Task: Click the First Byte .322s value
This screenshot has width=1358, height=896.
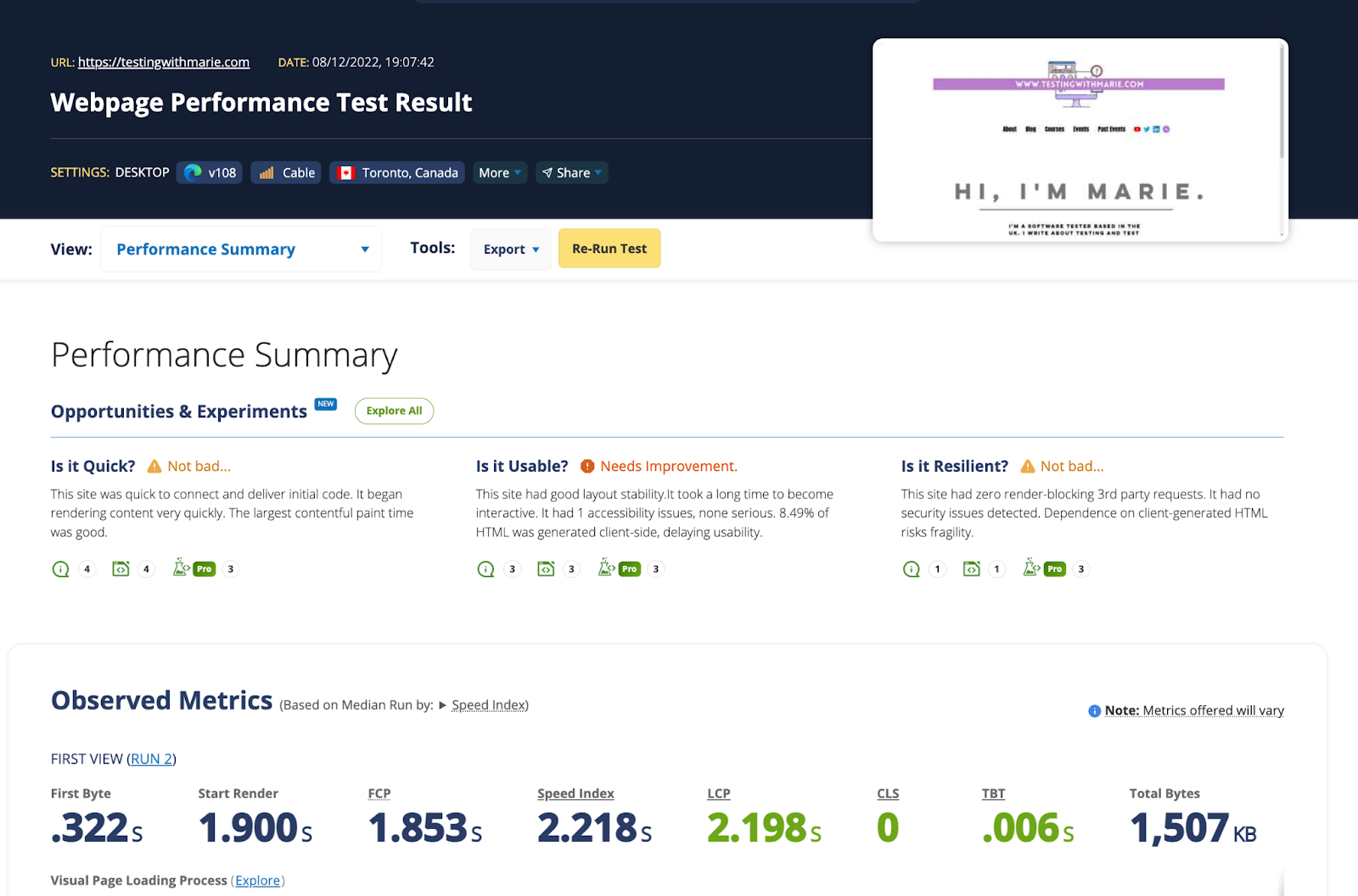Action: 97,828
